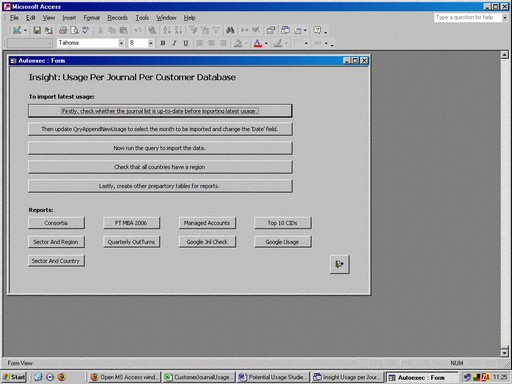Click the New Record icon
This screenshot has width=512, height=384.
point(244,30)
